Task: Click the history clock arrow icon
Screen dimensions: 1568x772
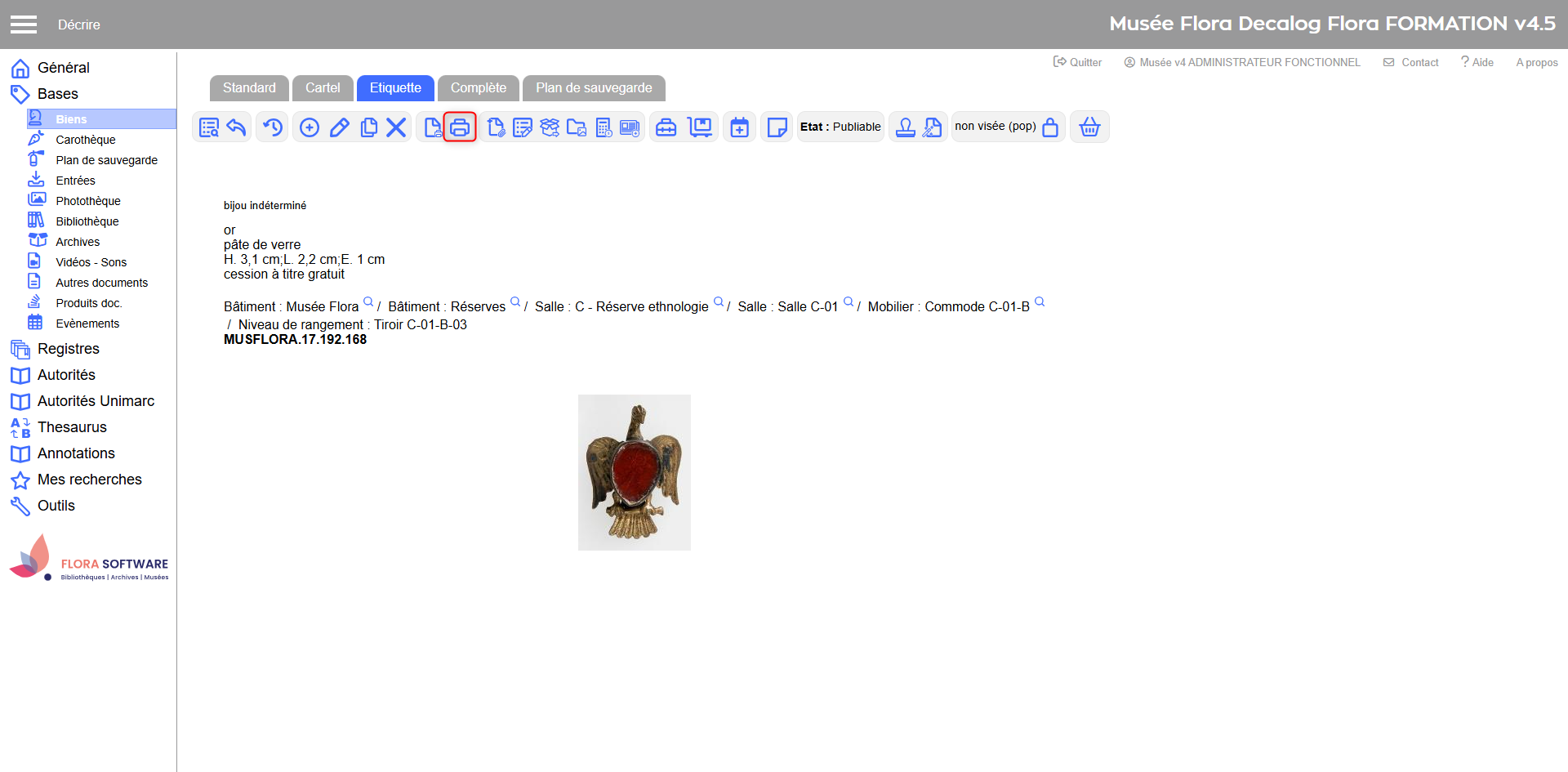Action: (x=273, y=127)
